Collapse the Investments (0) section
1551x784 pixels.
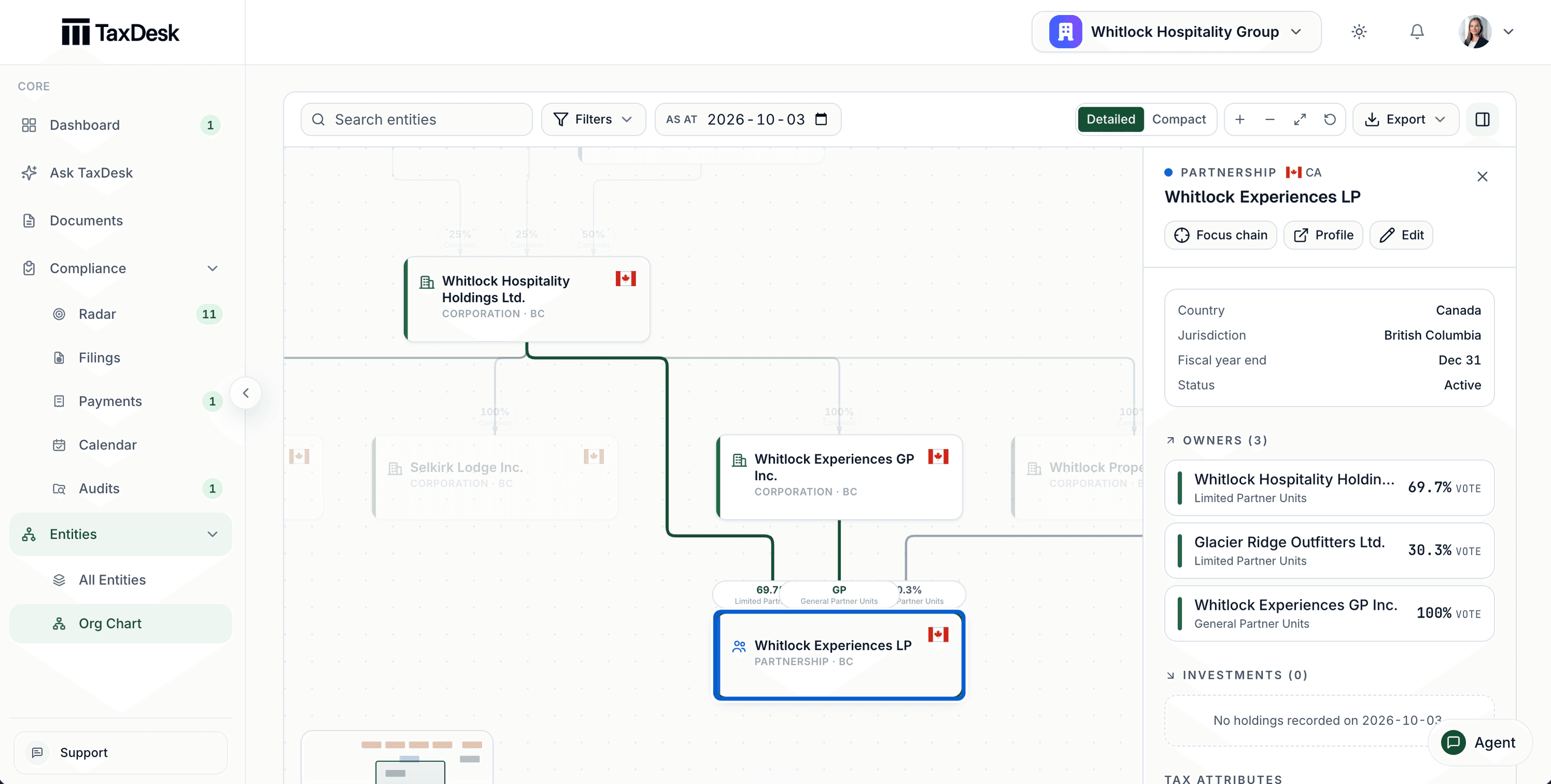(x=1237, y=675)
